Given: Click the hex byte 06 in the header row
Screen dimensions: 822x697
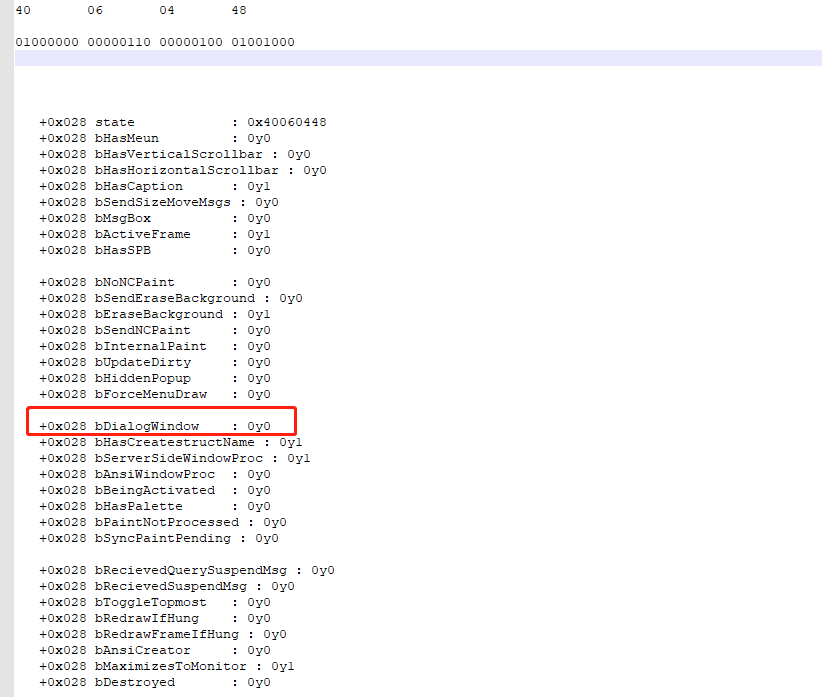Looking at the screenshot, I should pos(95,10).
